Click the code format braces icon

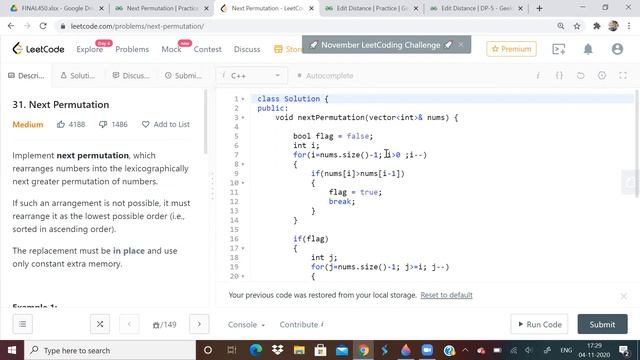559,76
